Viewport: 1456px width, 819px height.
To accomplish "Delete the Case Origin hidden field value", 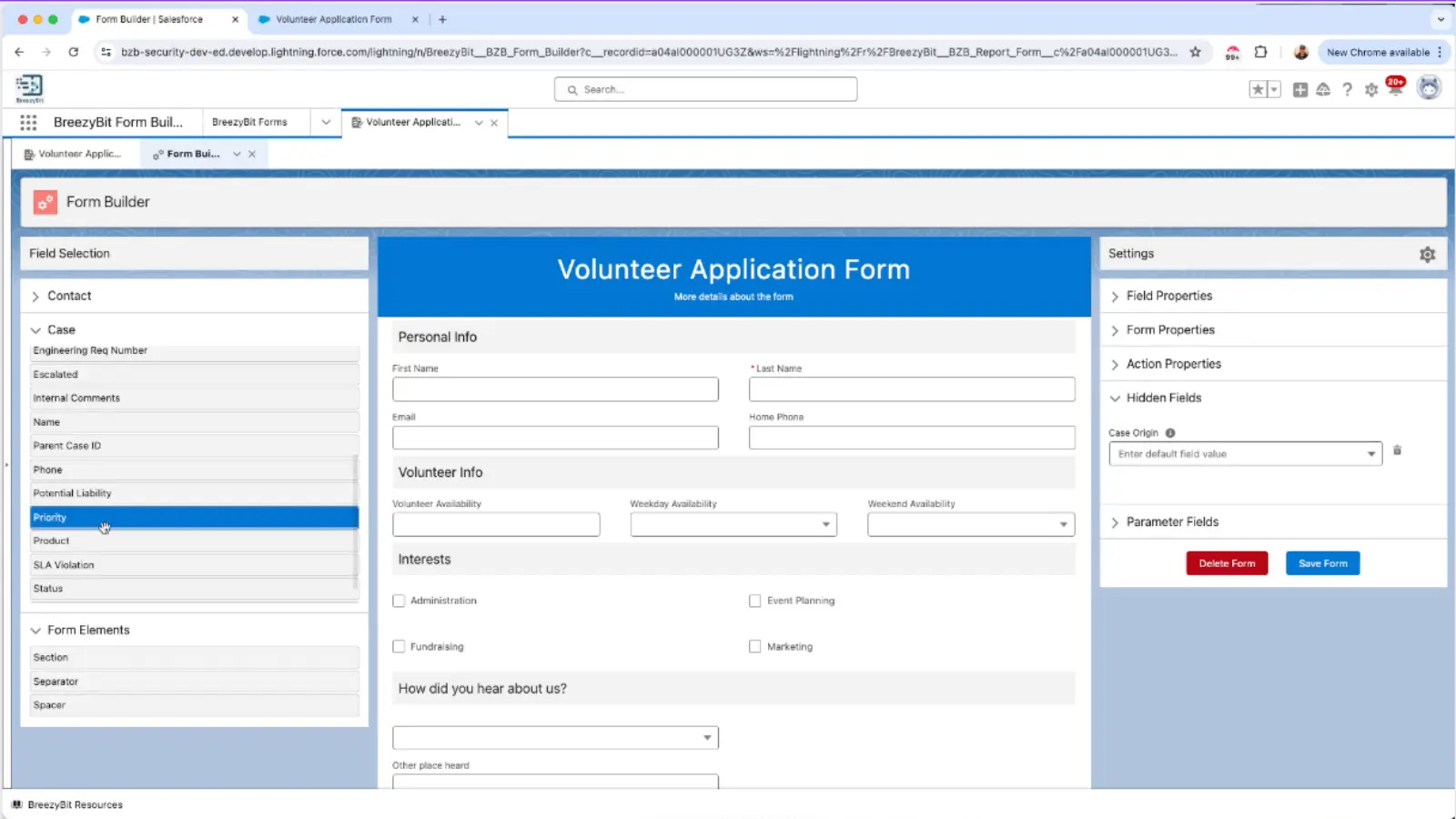I will [x=1398, y=450].
